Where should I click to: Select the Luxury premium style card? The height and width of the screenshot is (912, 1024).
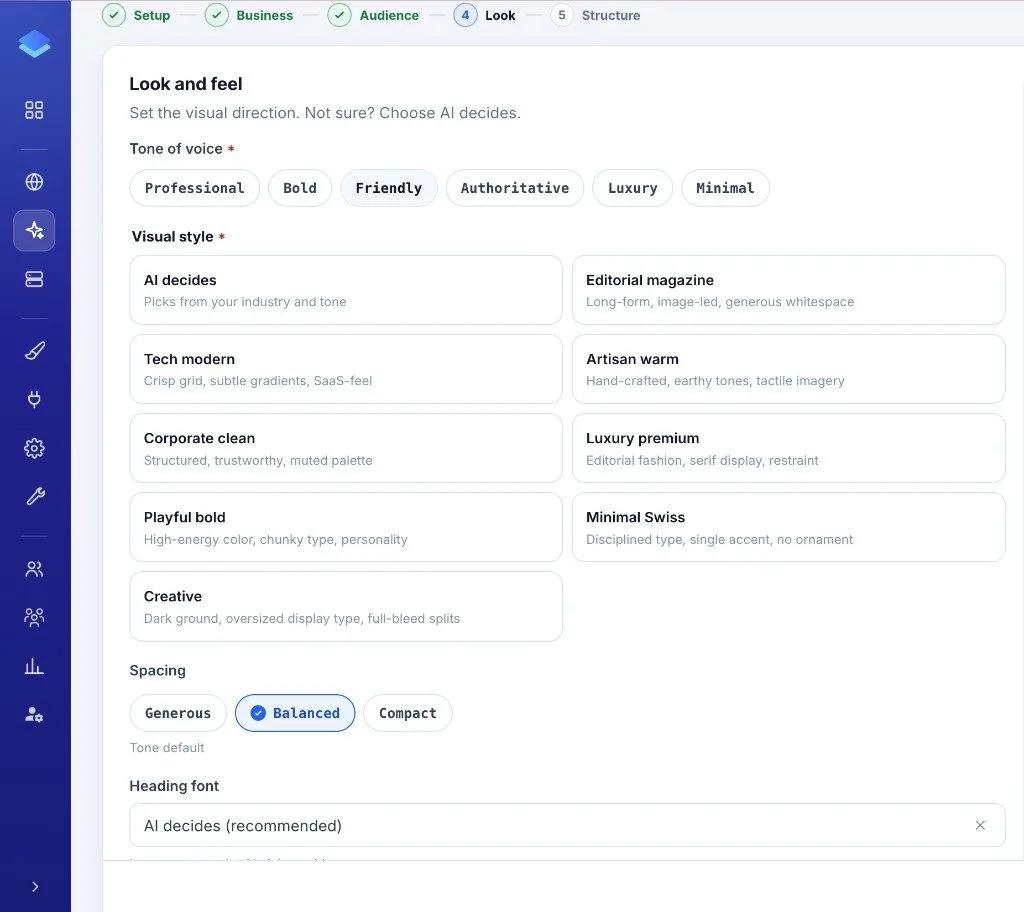(x=788, y=448)
